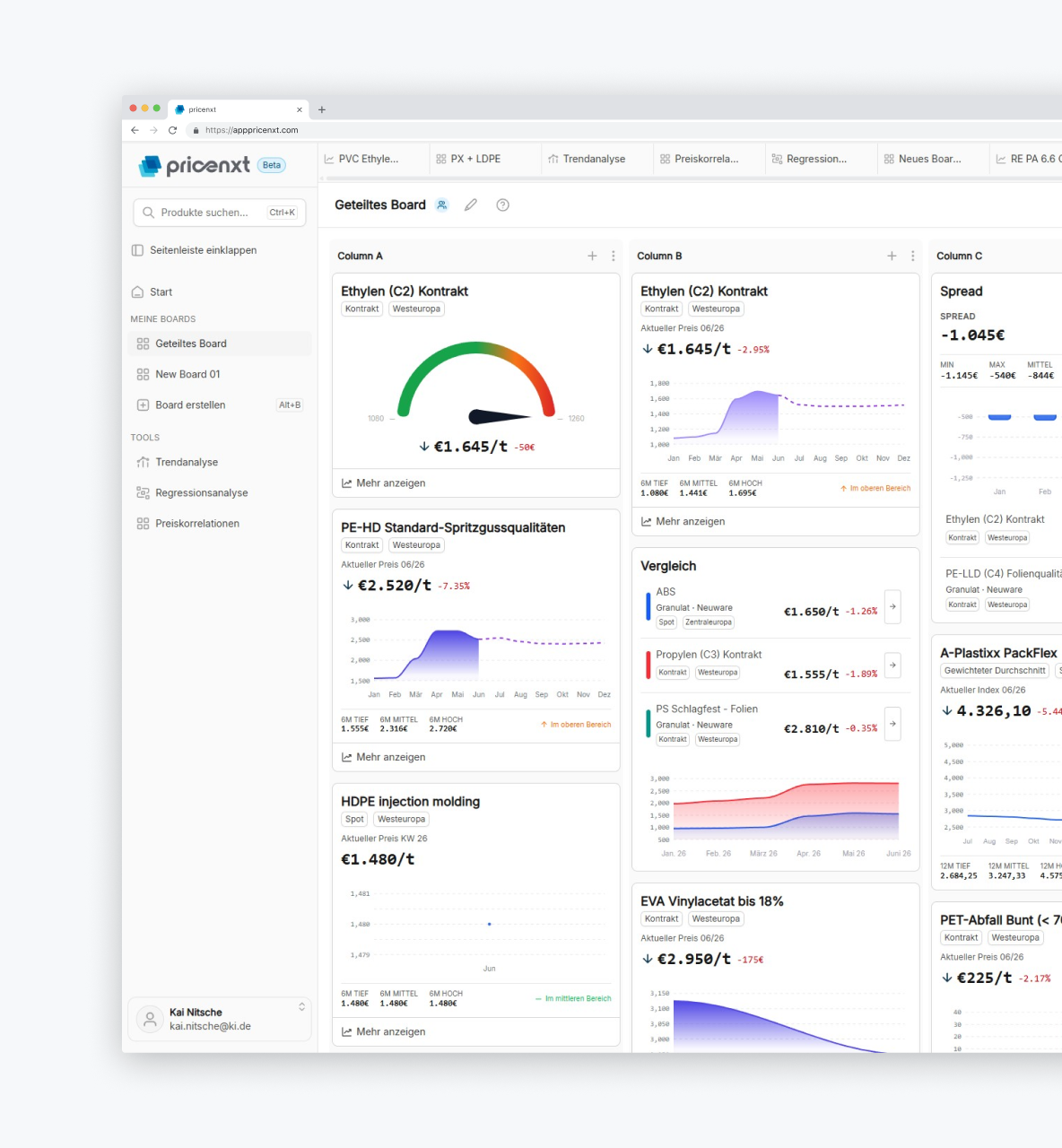Screen dimensions: 1062x1148
Task: Focus the Produkte suchen search field
Action: click(220, 213)
